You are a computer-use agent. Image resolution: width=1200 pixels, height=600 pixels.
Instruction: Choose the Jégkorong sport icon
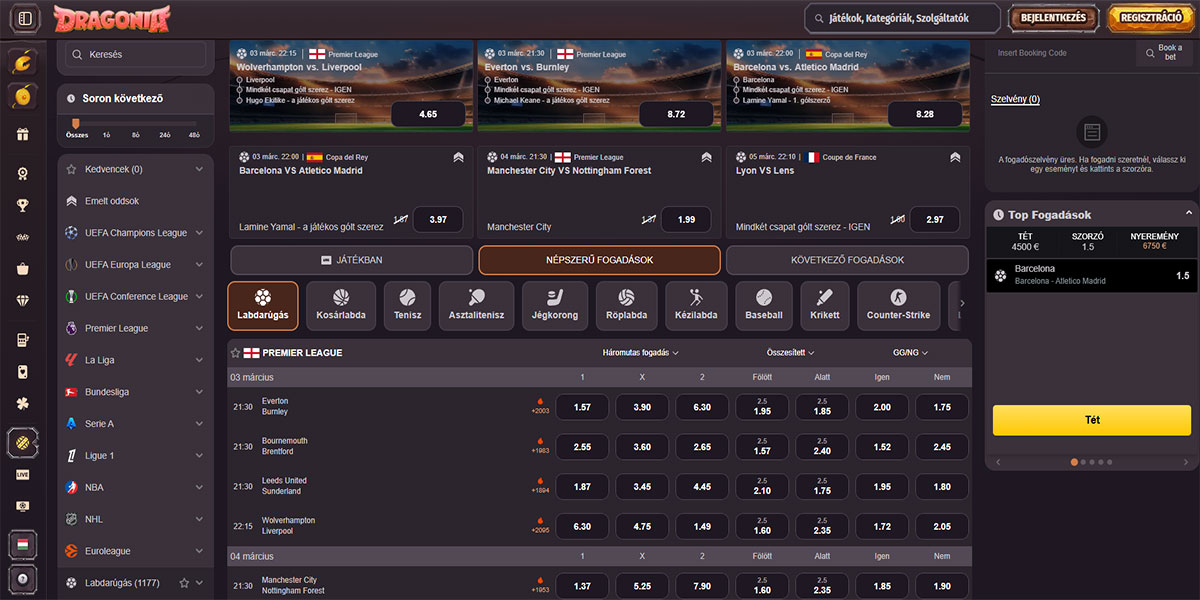tap(553, 305)
